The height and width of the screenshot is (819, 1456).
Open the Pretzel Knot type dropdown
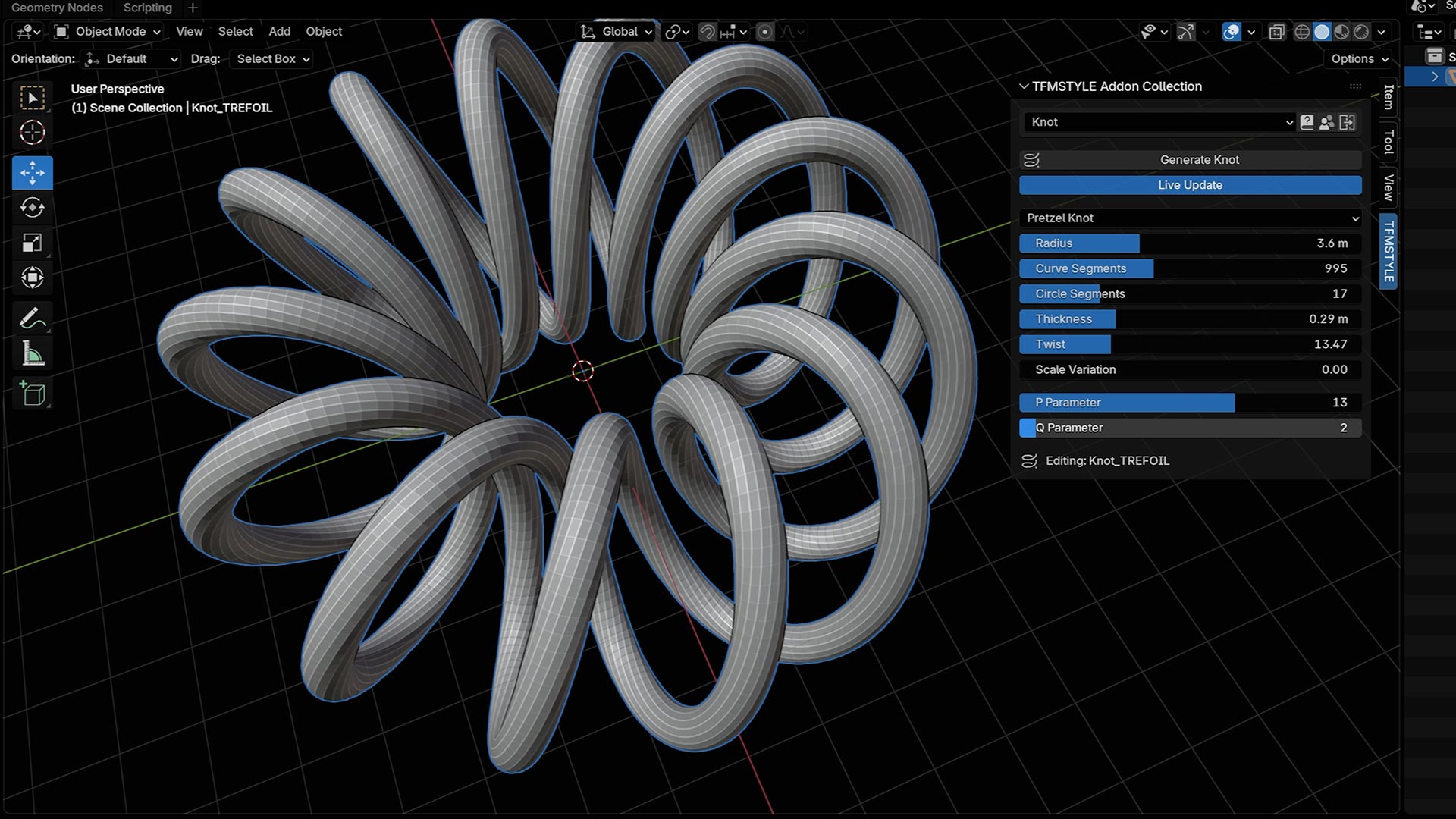point(1190,218)
